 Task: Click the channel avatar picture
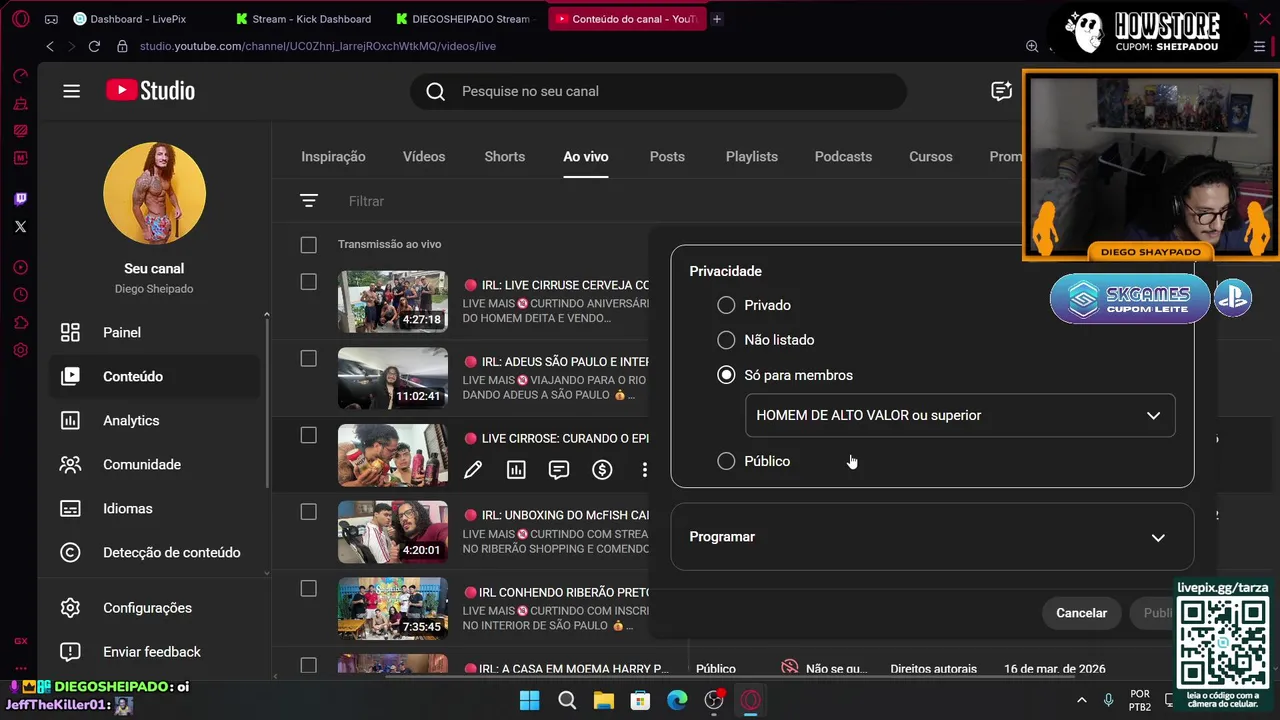point(154,194)
